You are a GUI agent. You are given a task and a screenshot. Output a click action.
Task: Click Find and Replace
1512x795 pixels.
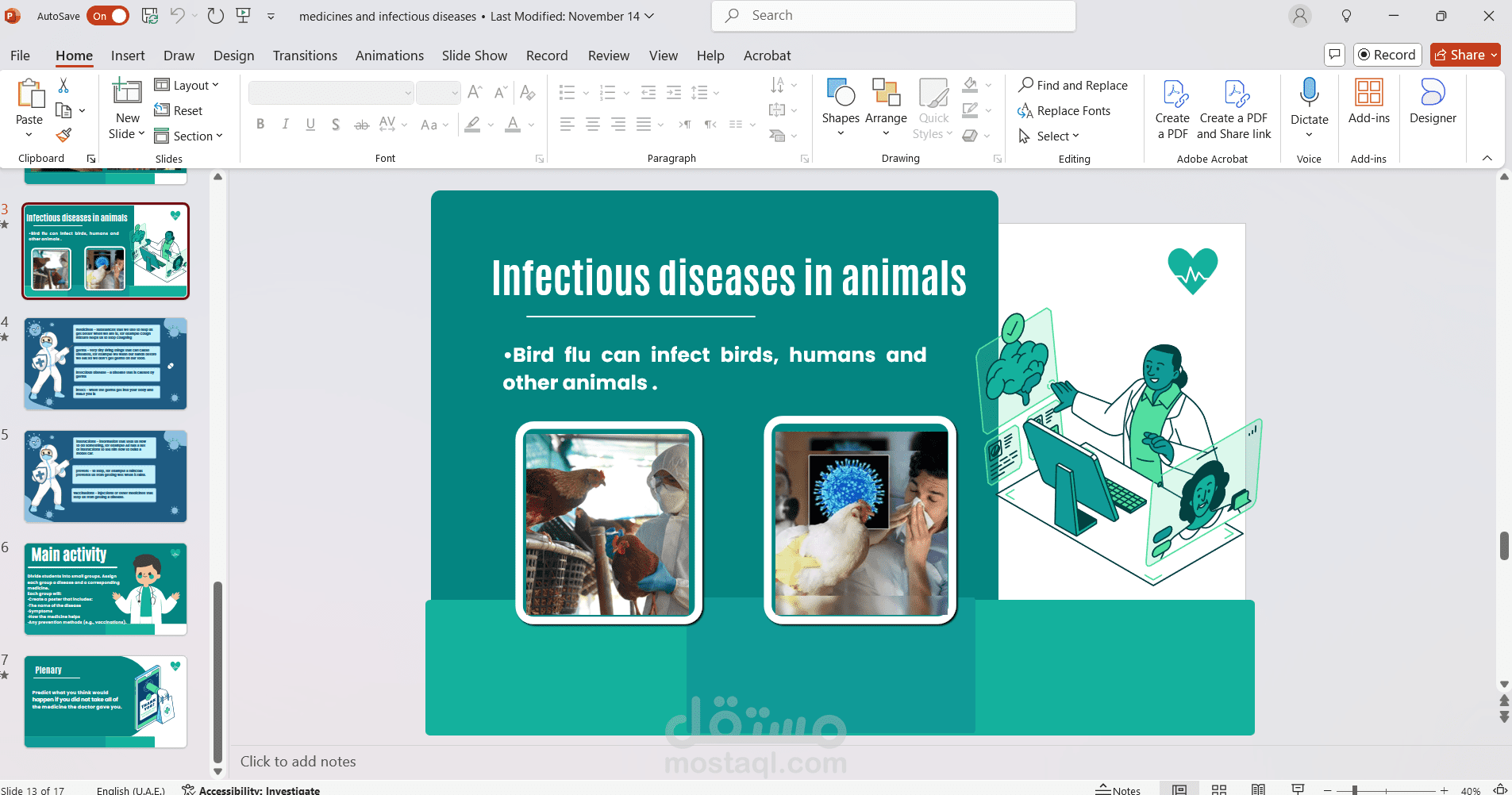1073,85
